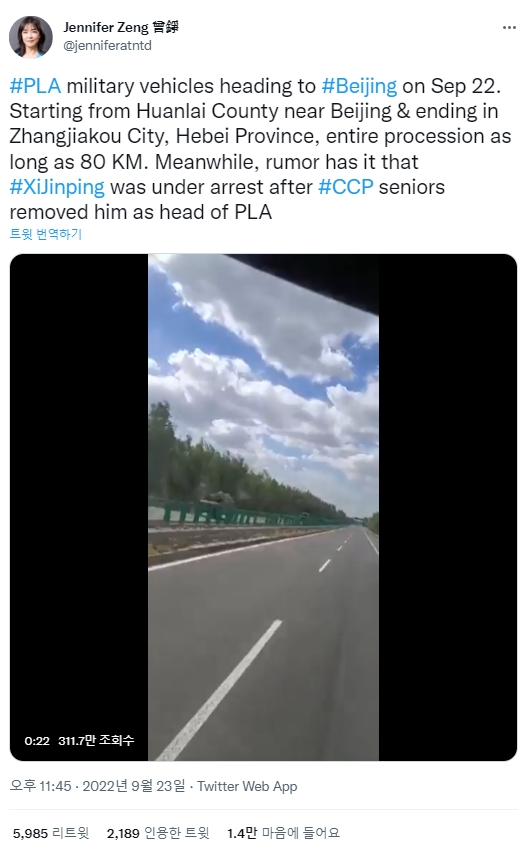Click the #PLA hashtag
This screenshot has height=850, width=527.
[x=35, y=86]
